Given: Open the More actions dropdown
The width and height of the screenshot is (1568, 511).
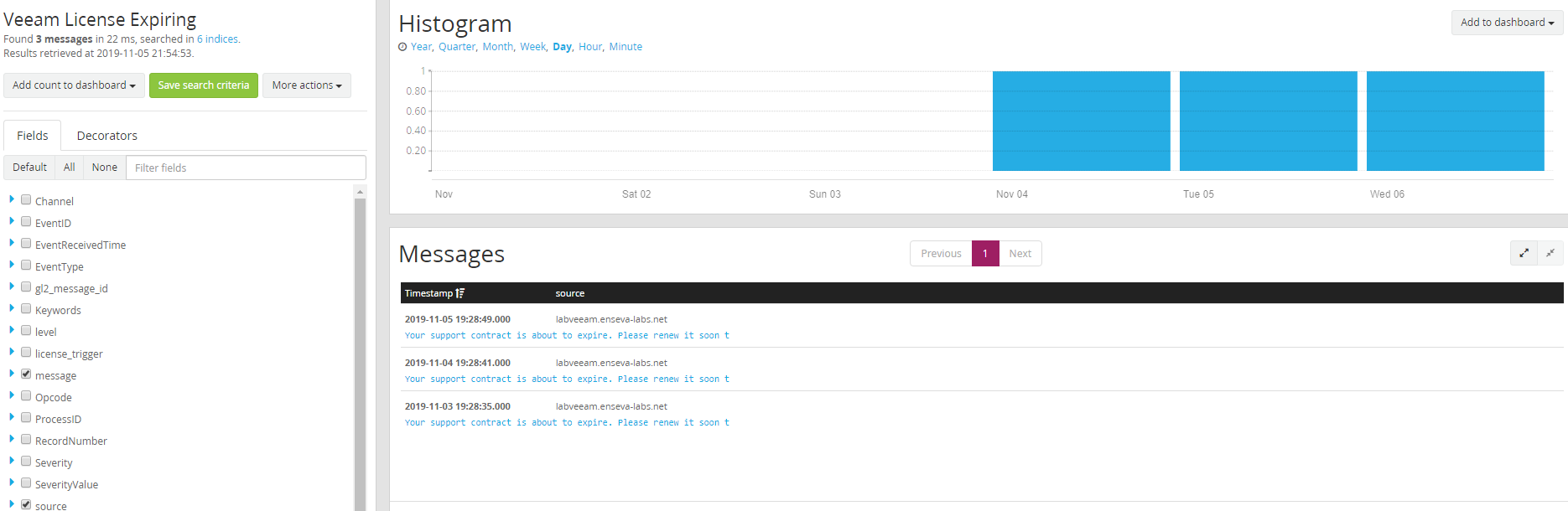Looking at the screenshot, I should (x=307, y=85).
